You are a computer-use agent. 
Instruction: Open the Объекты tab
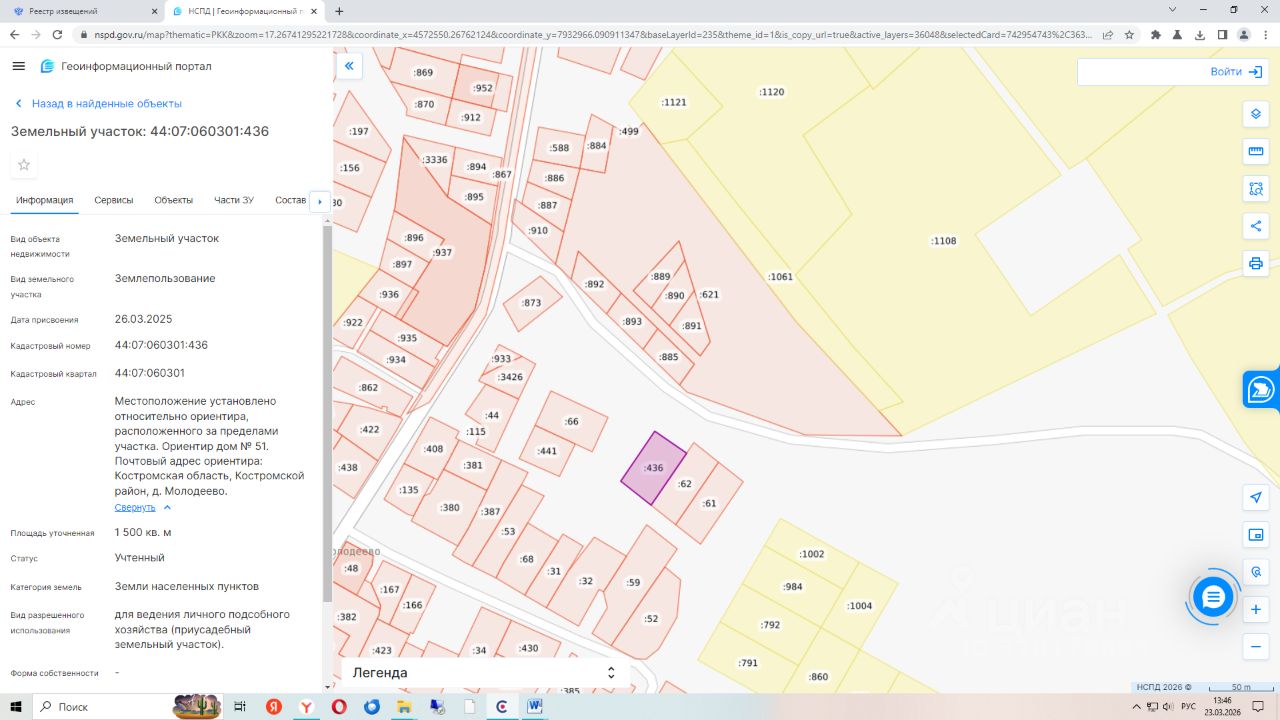(x=173, y=200)
